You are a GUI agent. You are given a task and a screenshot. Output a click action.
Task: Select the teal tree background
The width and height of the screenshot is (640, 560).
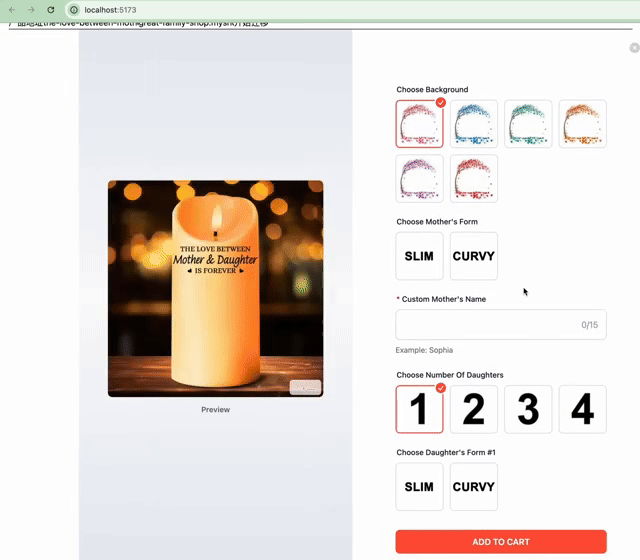(528, 124)
